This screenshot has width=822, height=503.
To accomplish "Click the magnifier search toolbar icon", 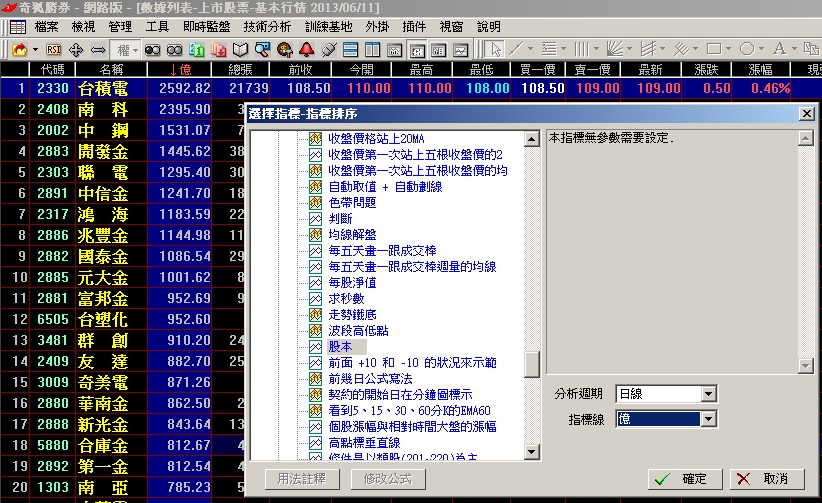I will pos(263,50).
